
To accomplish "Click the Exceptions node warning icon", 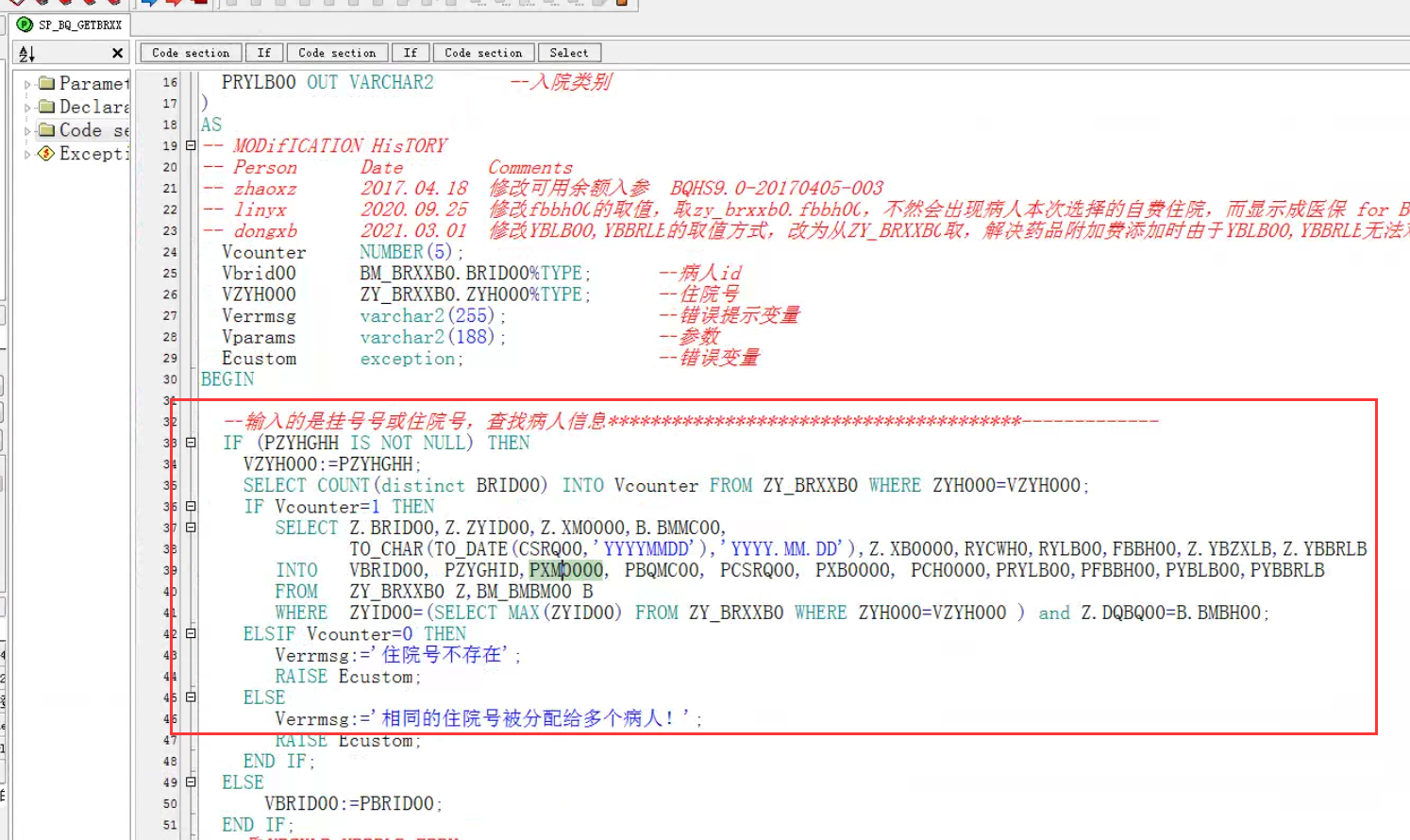I will pos(46,154).
